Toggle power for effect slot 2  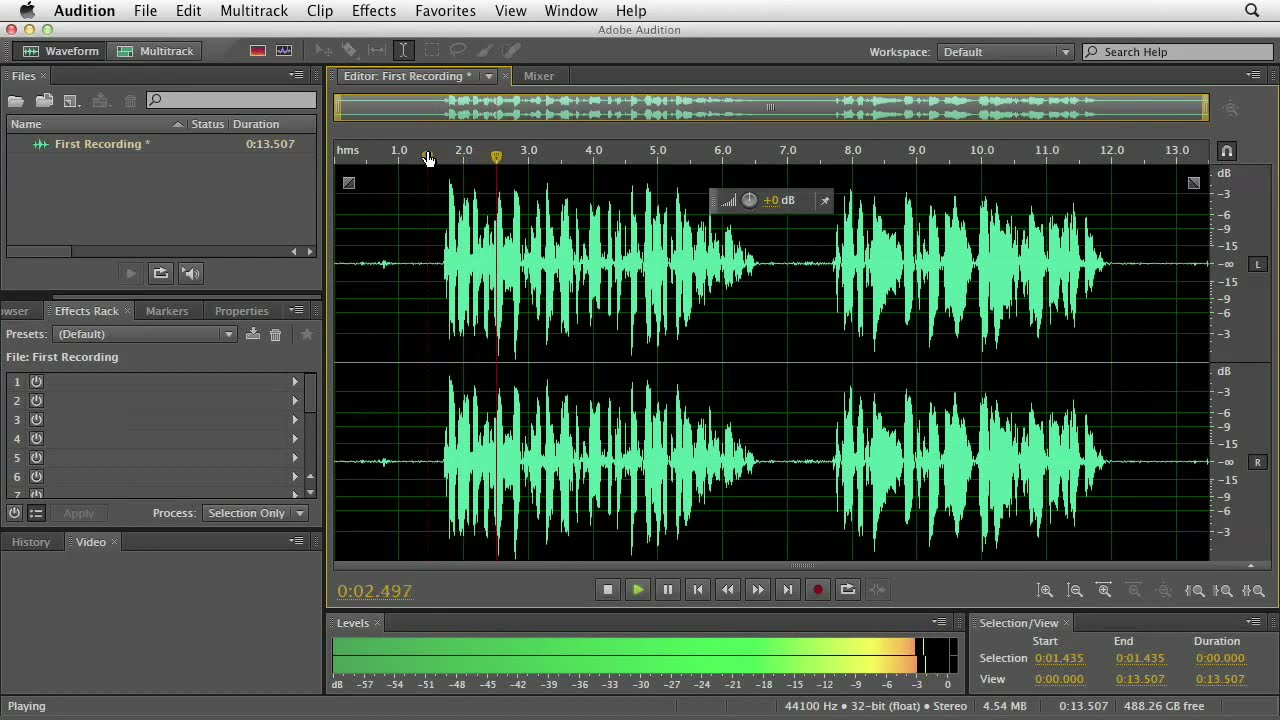36,400
